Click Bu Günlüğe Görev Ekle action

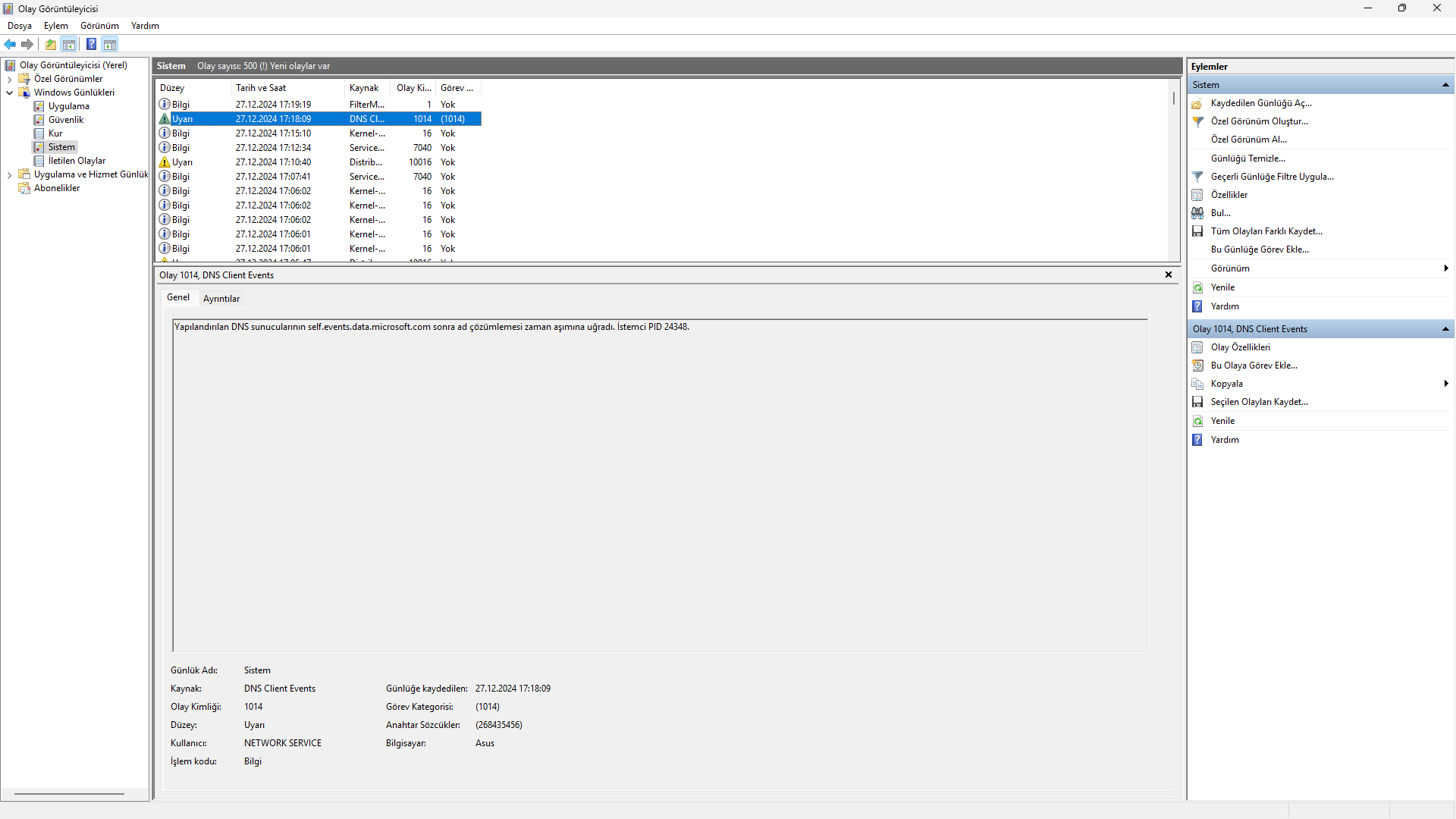[1260, 249]
